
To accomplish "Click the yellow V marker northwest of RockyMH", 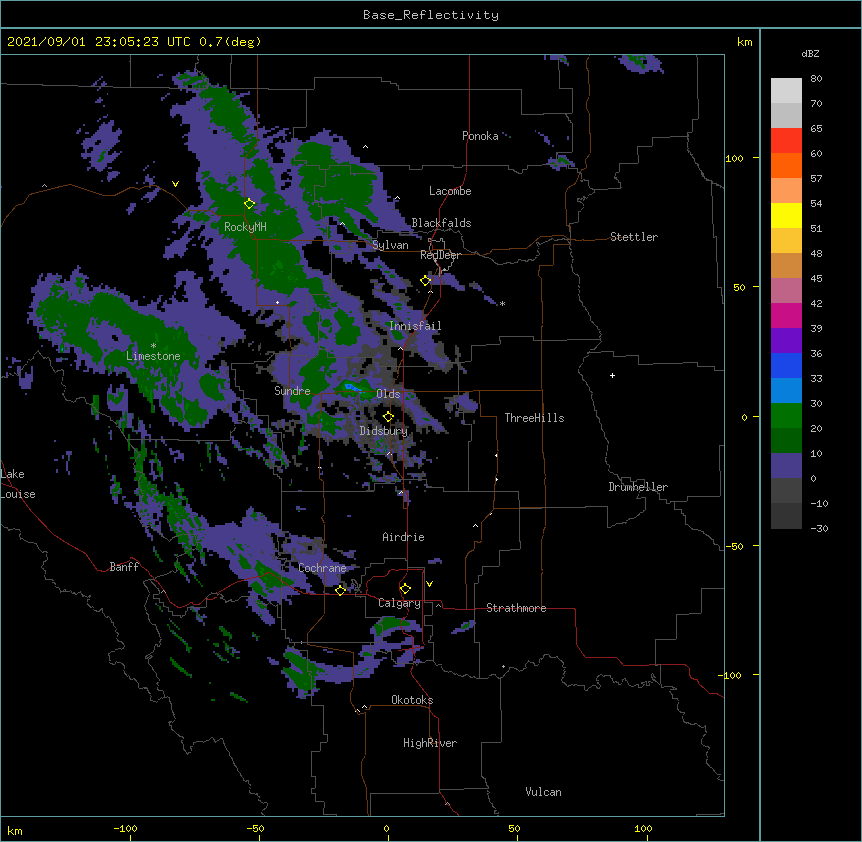I will 175,184.
